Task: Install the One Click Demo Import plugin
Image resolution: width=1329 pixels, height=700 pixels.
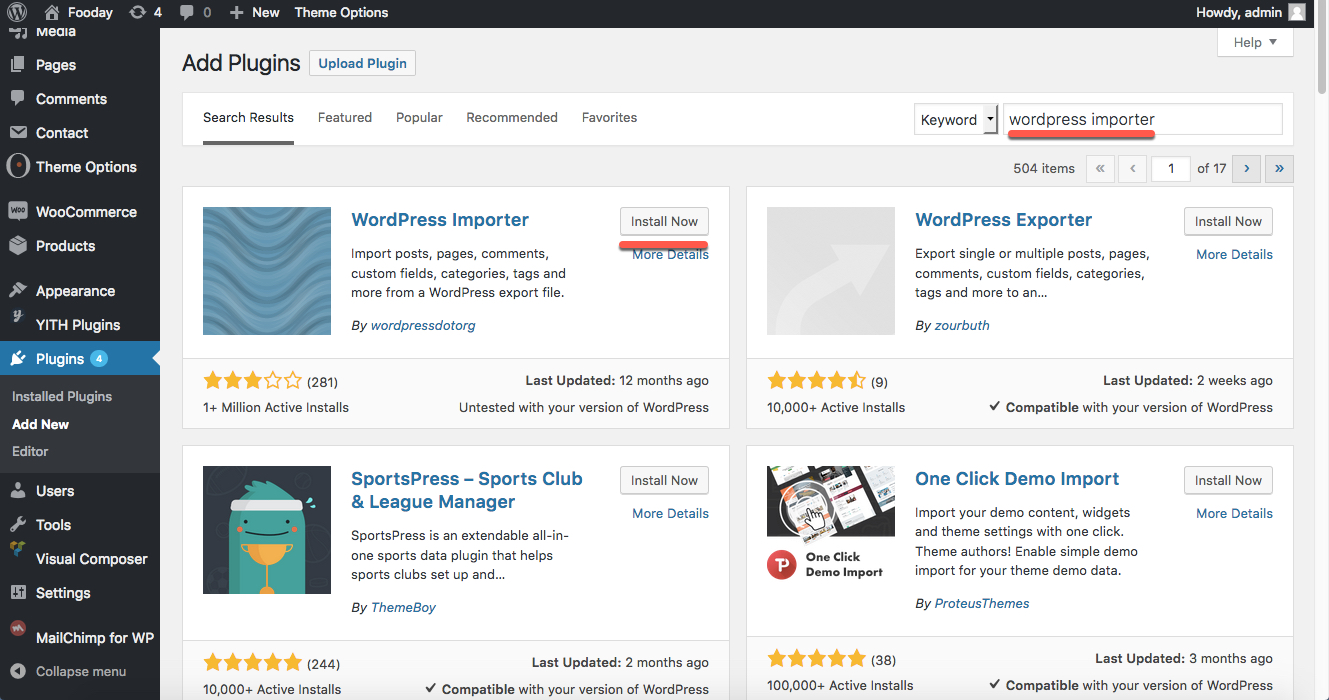Action: [x=1228, y=480]
